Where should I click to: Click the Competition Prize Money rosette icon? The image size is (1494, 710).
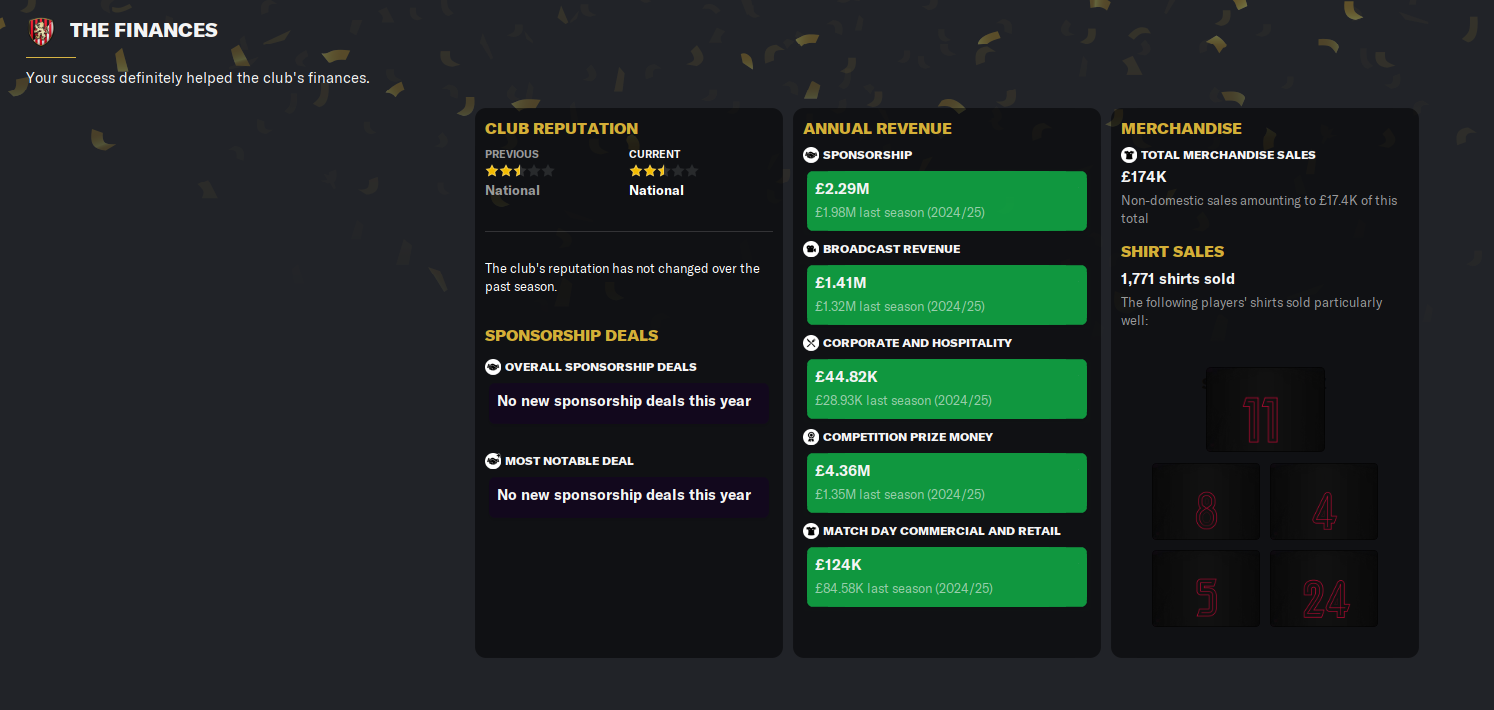tap(811, 437)
